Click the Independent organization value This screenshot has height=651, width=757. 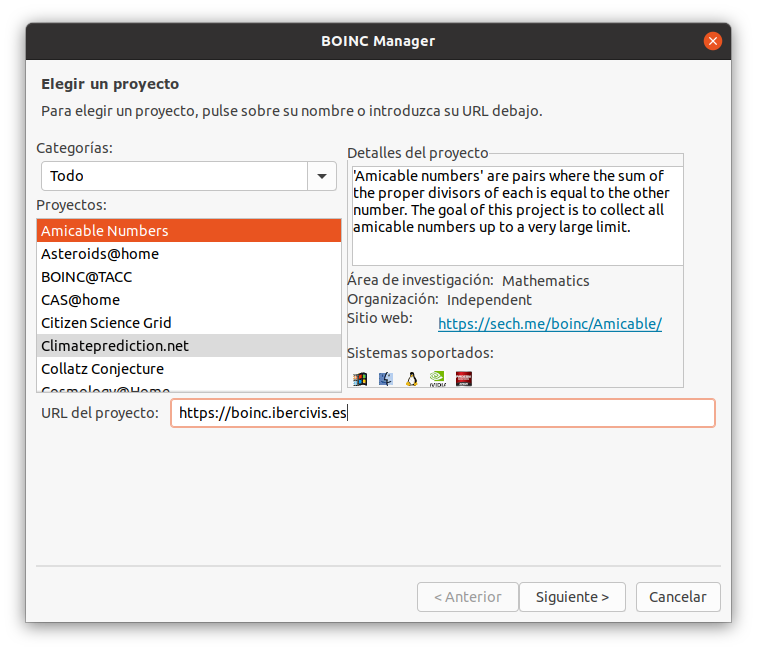pyautogui.click(x=489, y=300)
